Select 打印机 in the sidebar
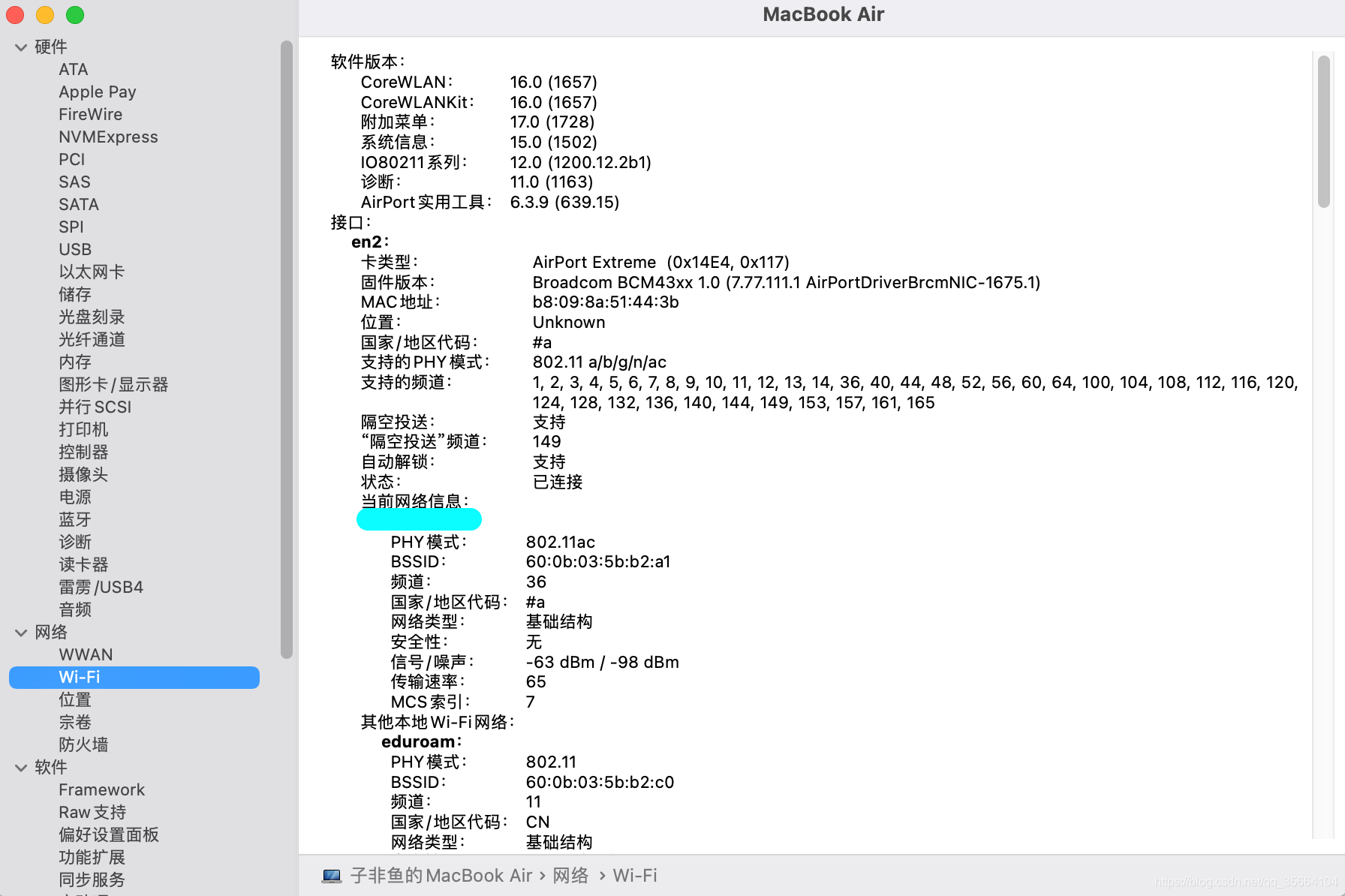Image resolution: width=1345 pixels, height=896 pixels. tap(83, 430)
